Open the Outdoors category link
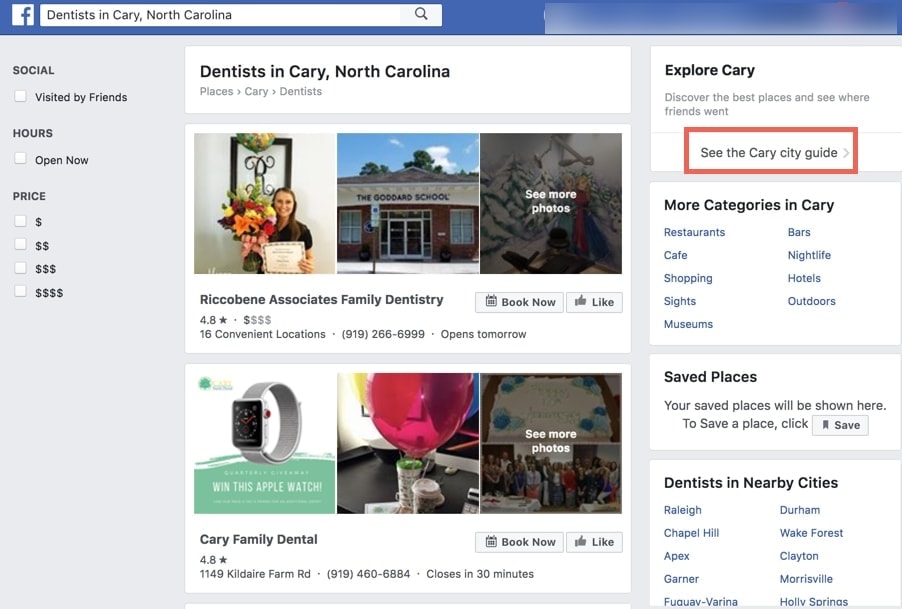902x609 pixels. point(812,301)
